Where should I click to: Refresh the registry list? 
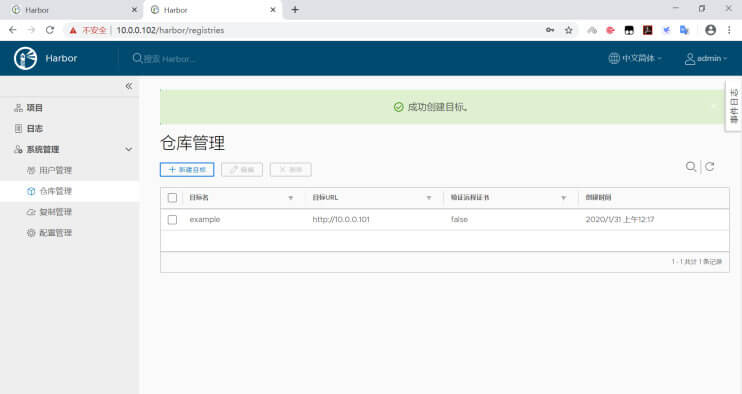coord(710,166)
